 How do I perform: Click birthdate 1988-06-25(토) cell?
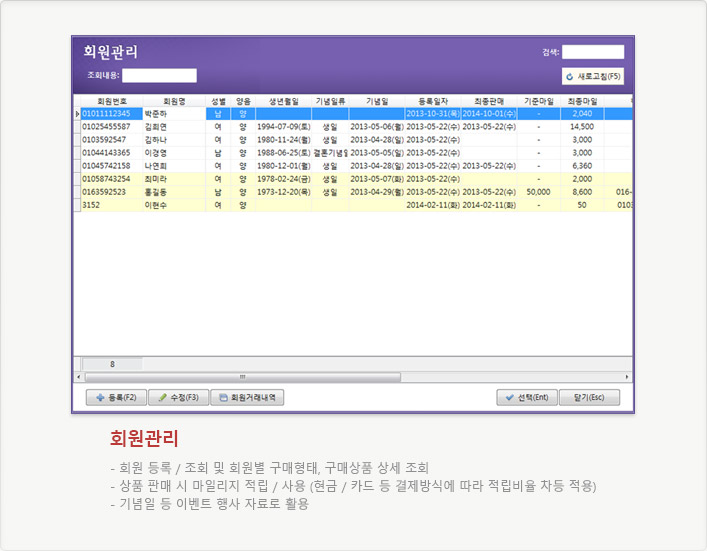284,153
